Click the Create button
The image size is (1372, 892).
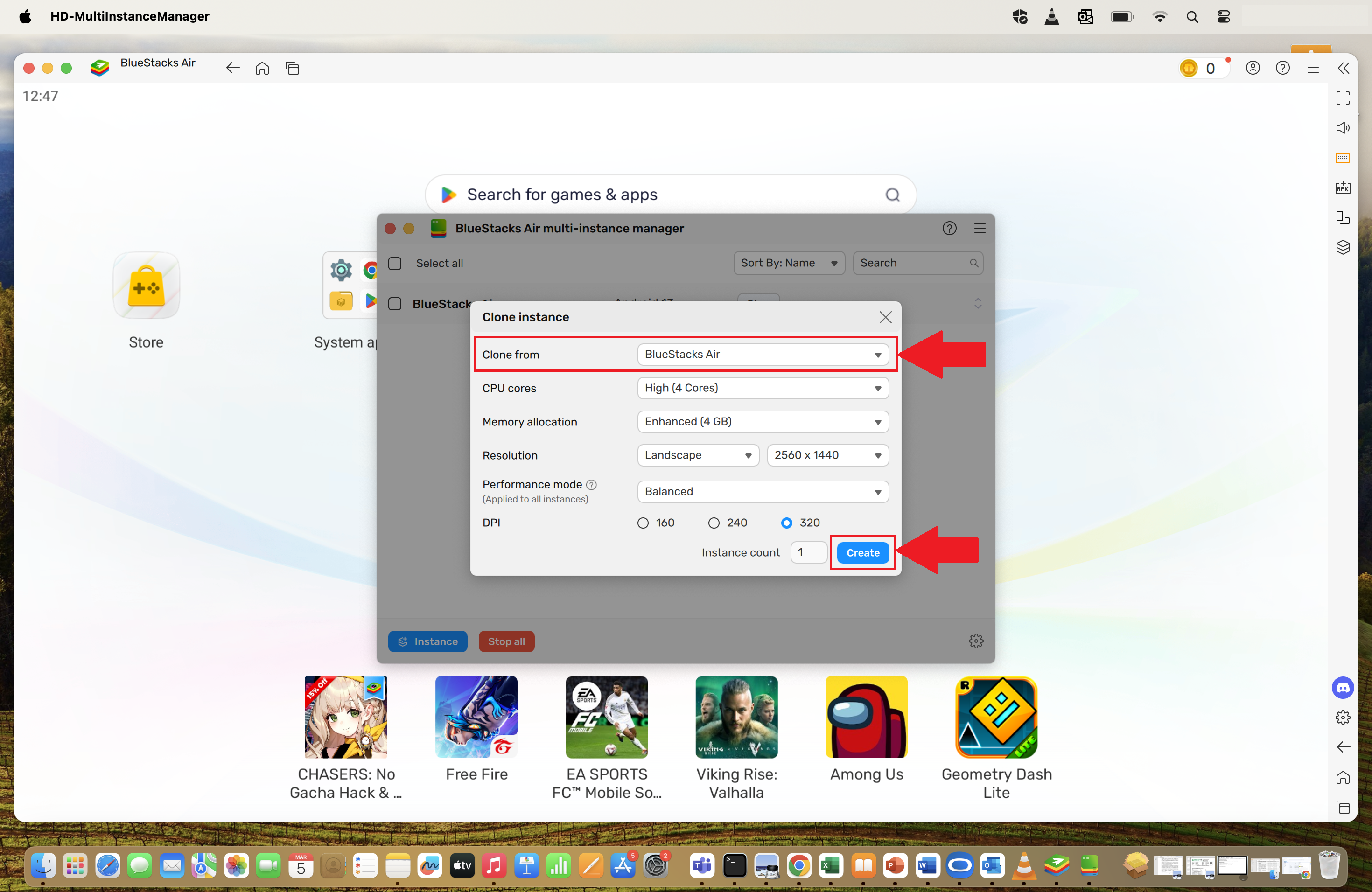tap(862, 552)
